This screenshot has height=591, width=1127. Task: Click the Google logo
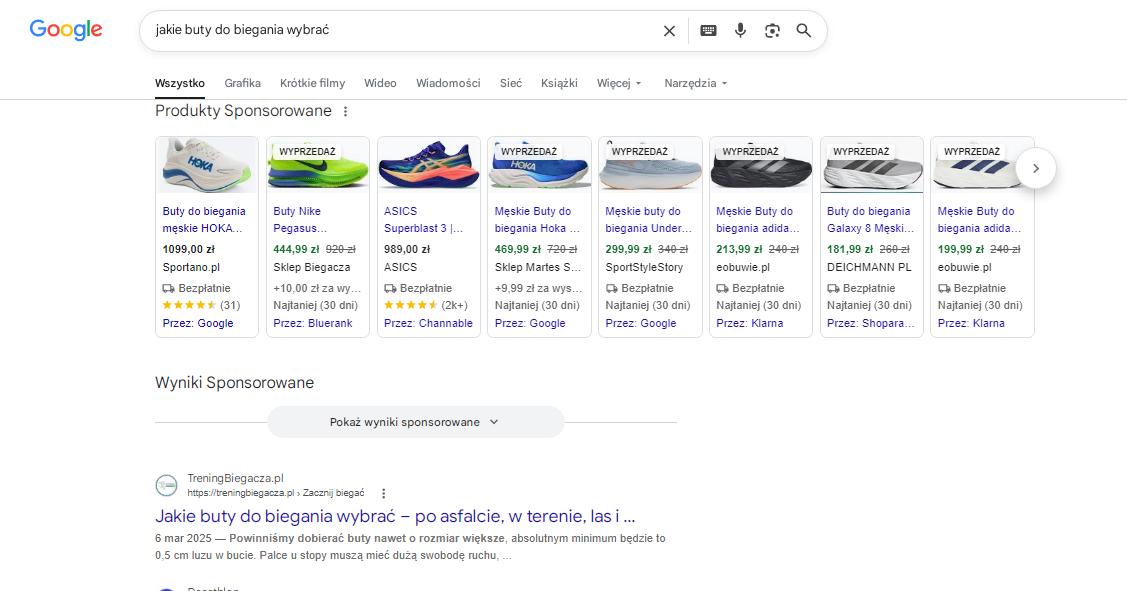[x=66, y=30]
